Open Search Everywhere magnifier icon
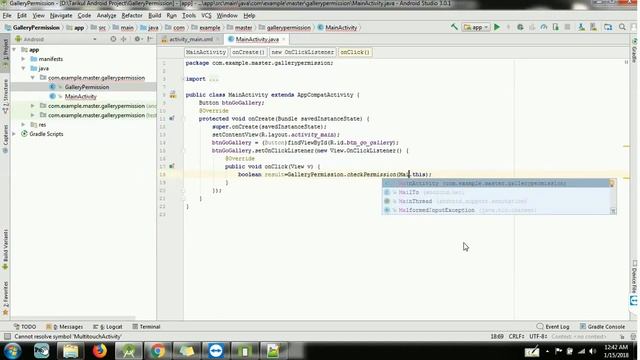 click(622, 27)
